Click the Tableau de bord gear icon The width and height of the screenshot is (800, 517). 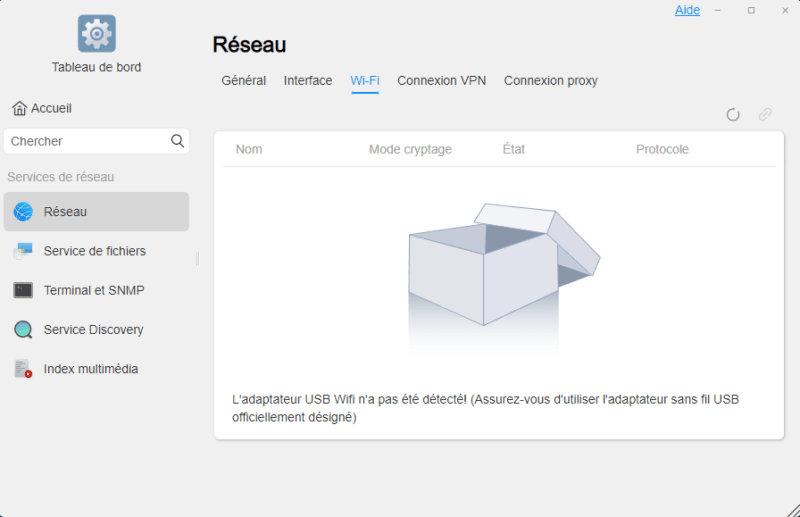[96, 34]
